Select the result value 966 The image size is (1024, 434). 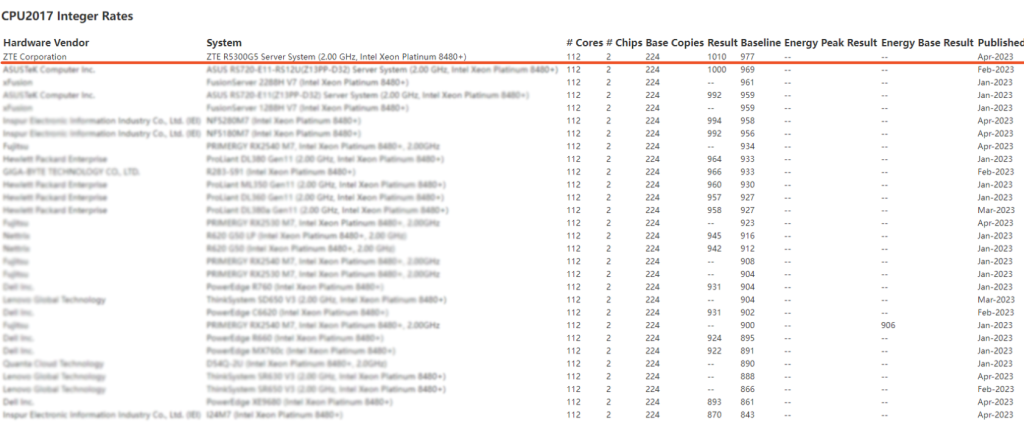click(714, 172)
